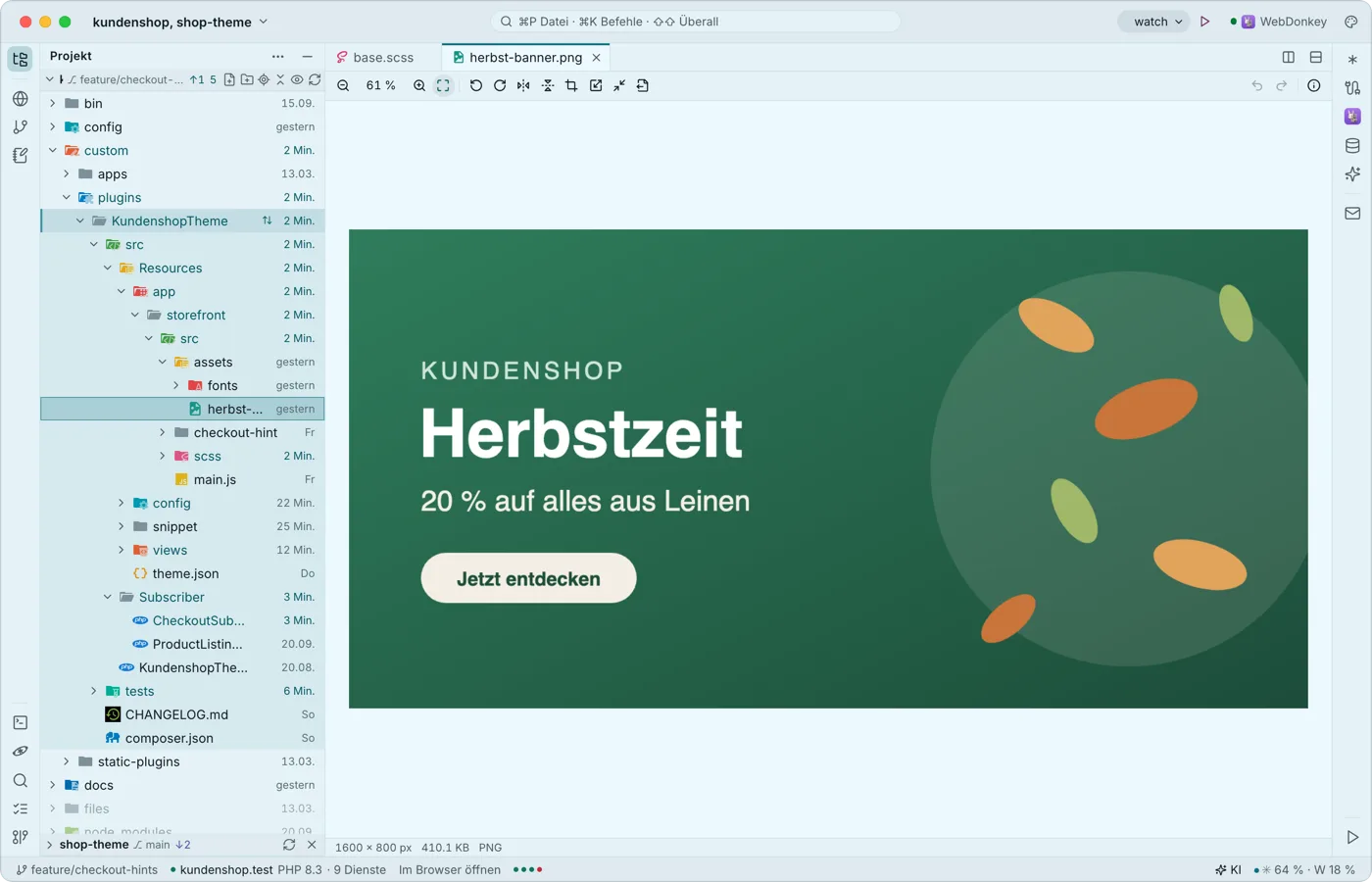Rotate the image clockwise
This screenshot has height=882, width=1372.
(500, 86)
